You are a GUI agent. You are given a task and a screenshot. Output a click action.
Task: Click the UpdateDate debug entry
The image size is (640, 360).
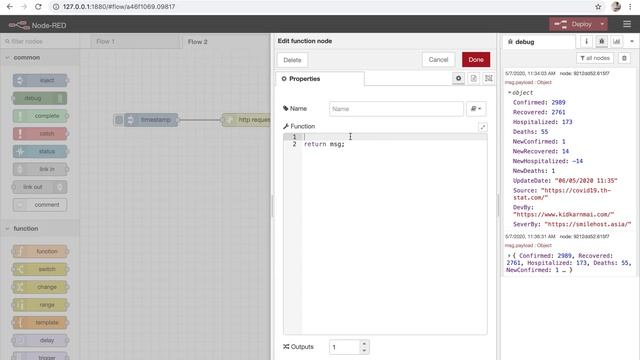pyautogui.click(x=565, y=180)
